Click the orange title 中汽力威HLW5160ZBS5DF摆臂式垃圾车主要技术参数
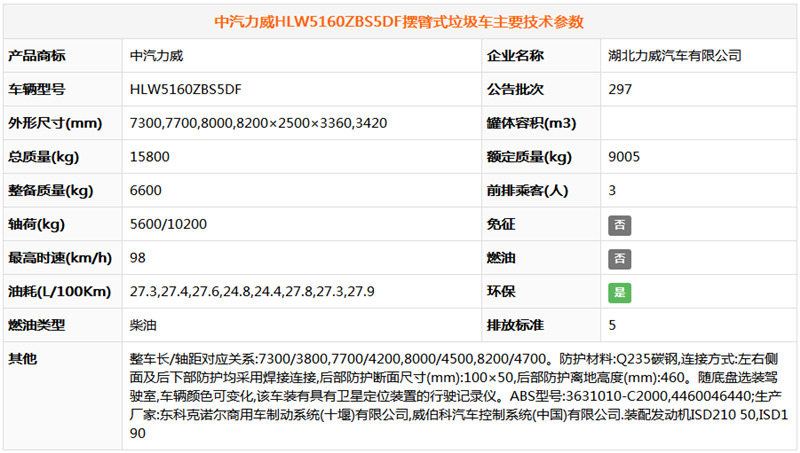Viewport: 800px width, 453px height. 400,21
